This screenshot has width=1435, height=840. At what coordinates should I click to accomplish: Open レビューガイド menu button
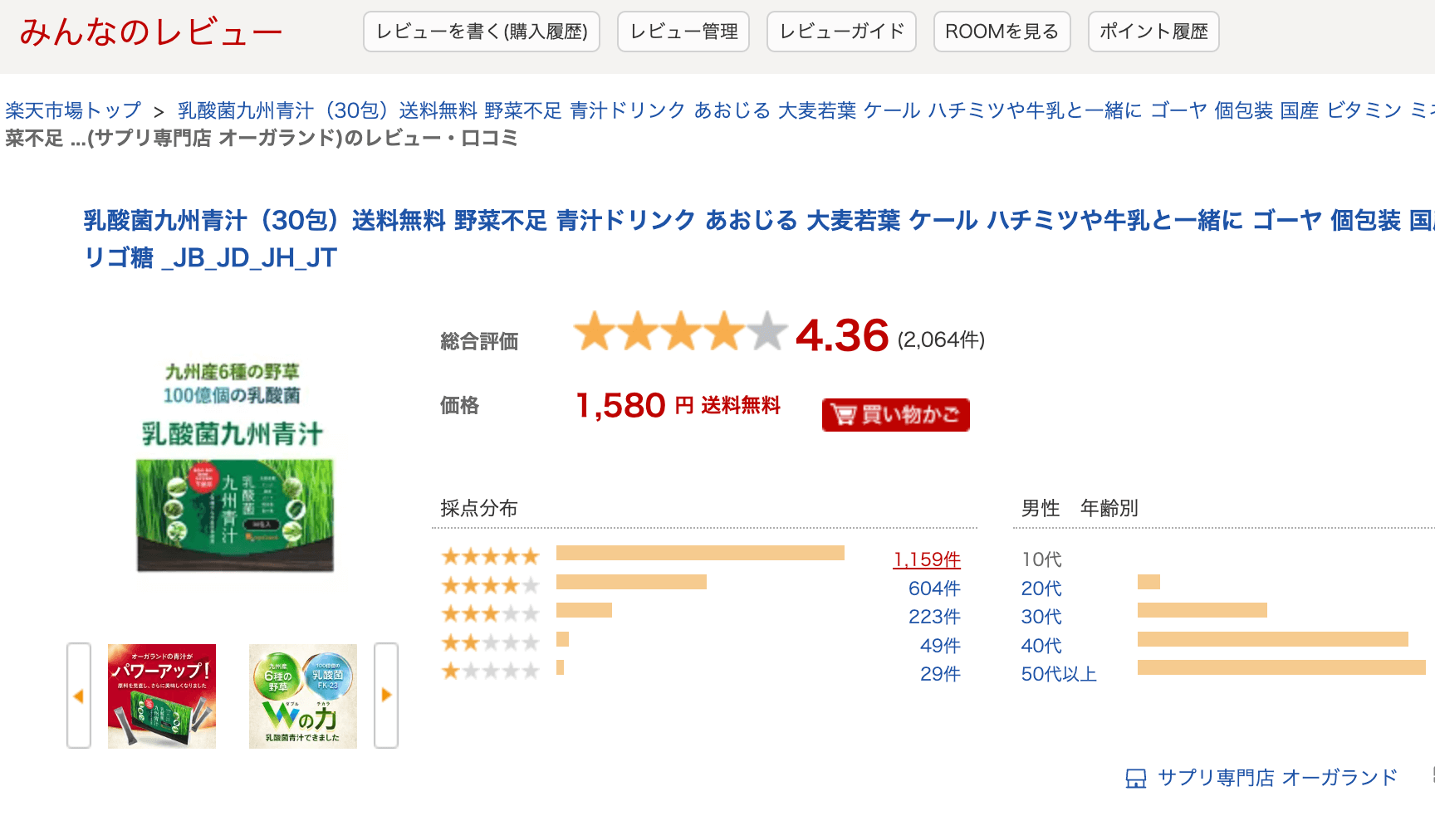pyautogui.click(x=841, y=32)
